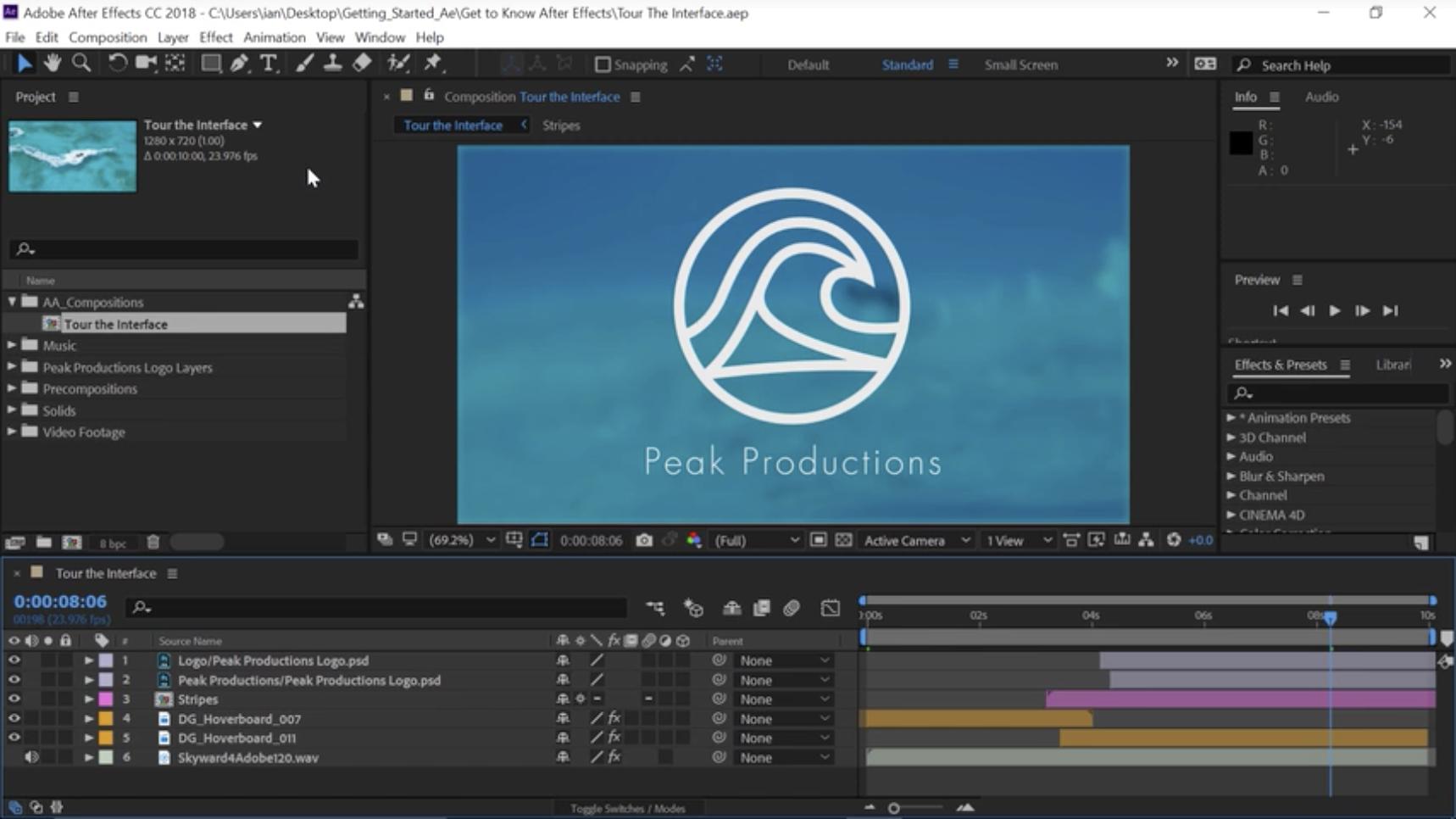The width and height of the screenshot is (1456, 819).
Task: Select the Pan Behind anchor tool
Action: 175,63
